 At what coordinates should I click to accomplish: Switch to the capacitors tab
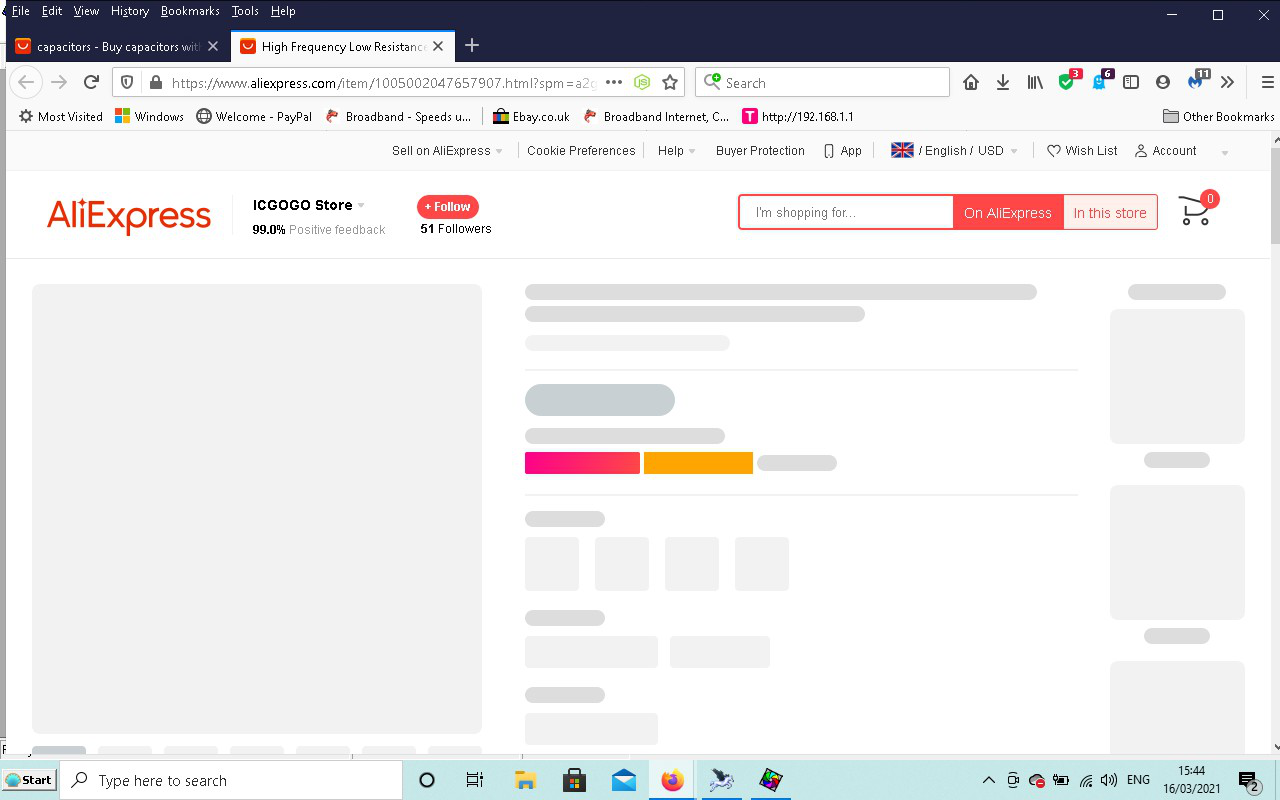118,46
